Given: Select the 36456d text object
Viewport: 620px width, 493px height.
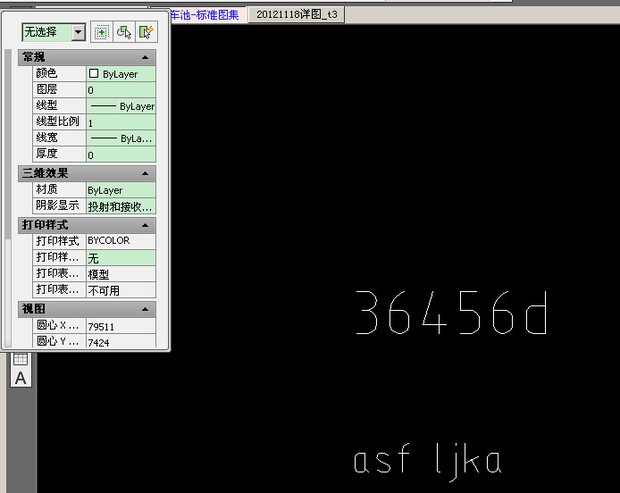Looking at the screenshot, I should point(451,312).
